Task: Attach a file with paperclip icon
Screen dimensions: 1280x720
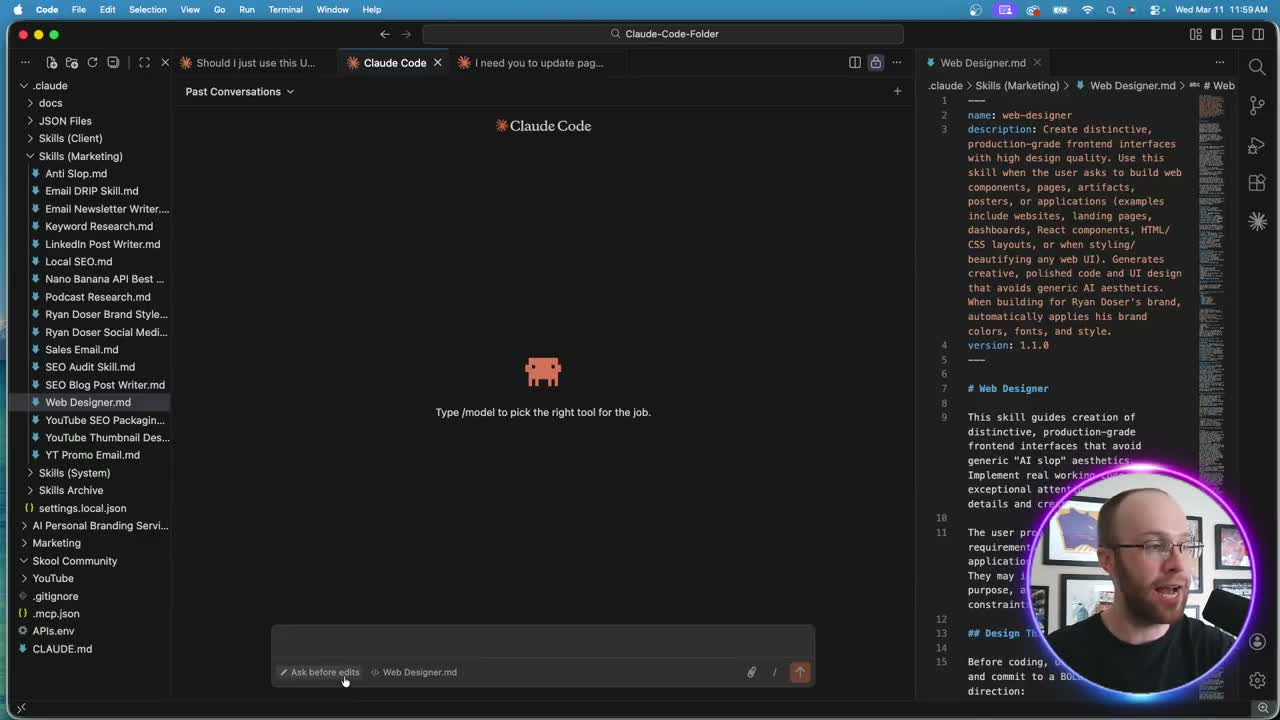Action: (752, 672)
